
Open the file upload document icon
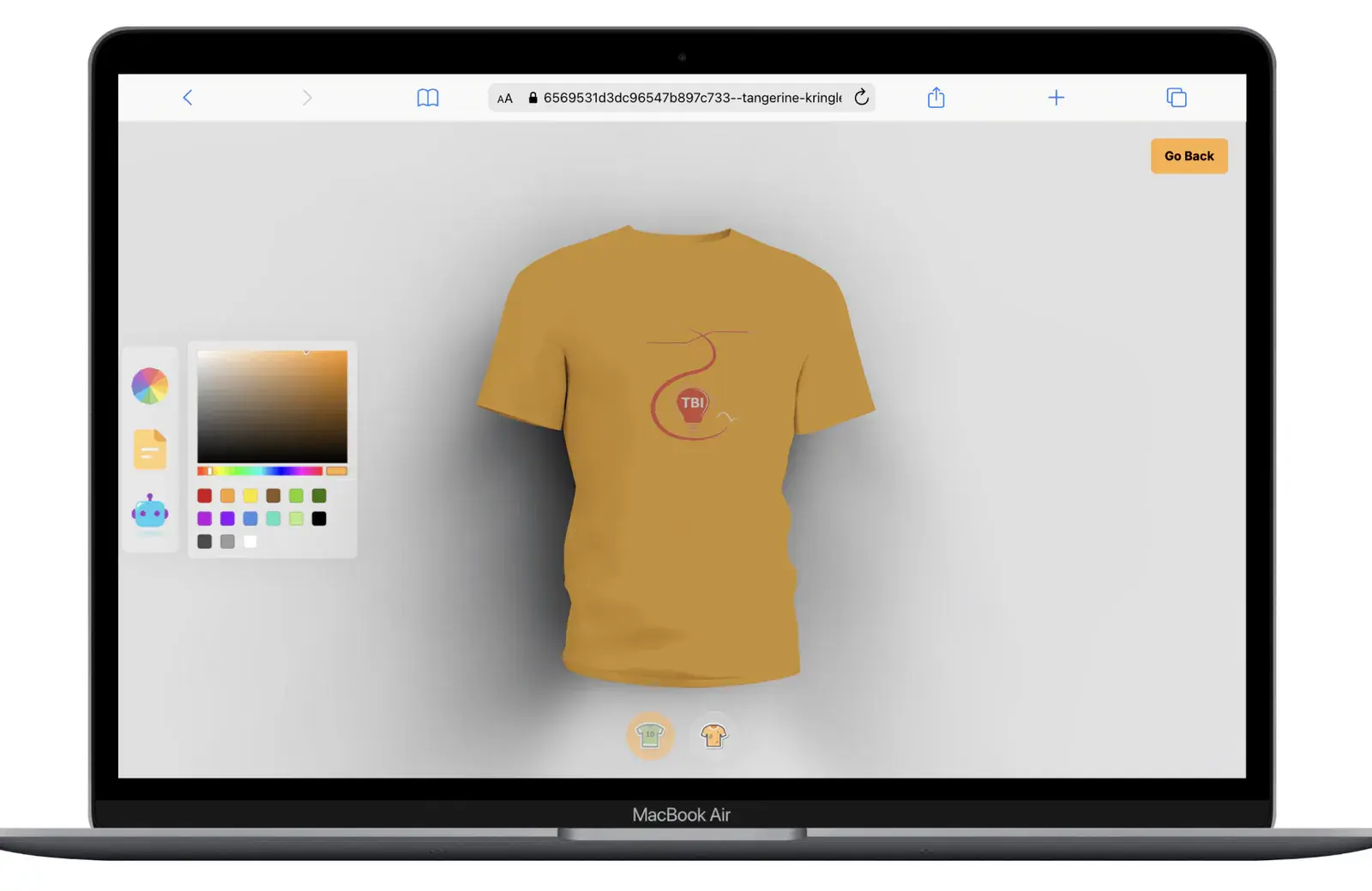tap(150, 449)
